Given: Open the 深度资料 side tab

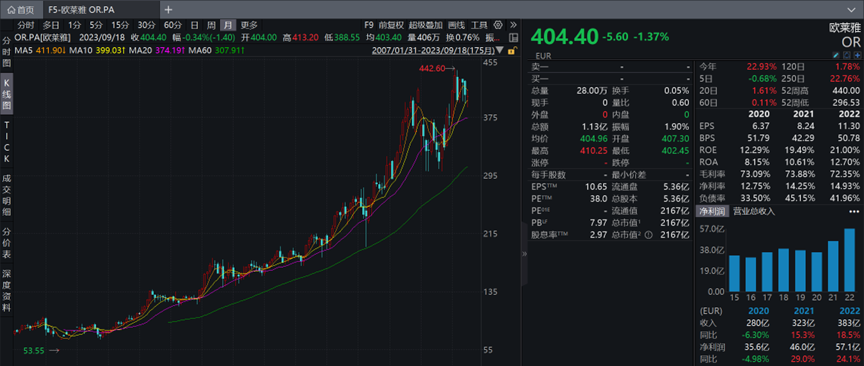Looking at the screenshot, I should click(x=7, y=291).
